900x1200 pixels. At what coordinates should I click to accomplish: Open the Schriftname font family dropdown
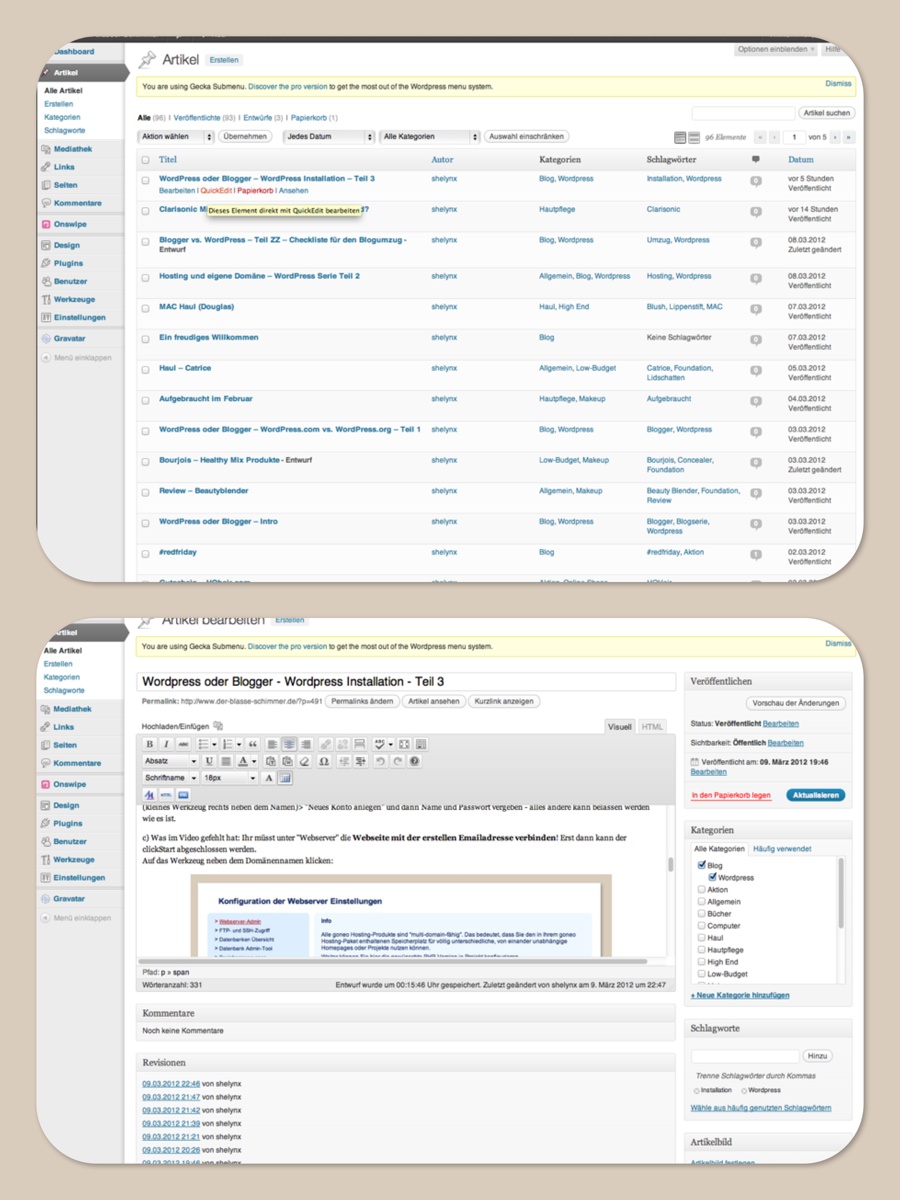point(171,777)
